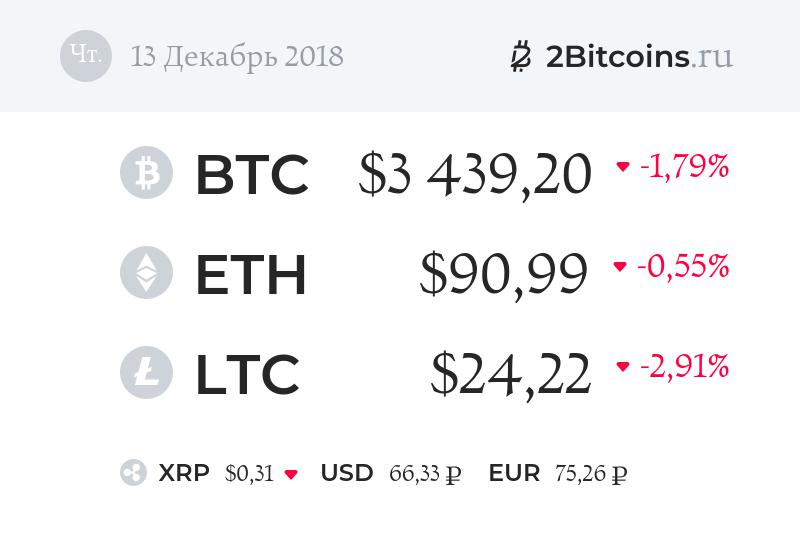Click the Bitcoin coin icon
Screen dimensions: 800x540
(146, 174)
